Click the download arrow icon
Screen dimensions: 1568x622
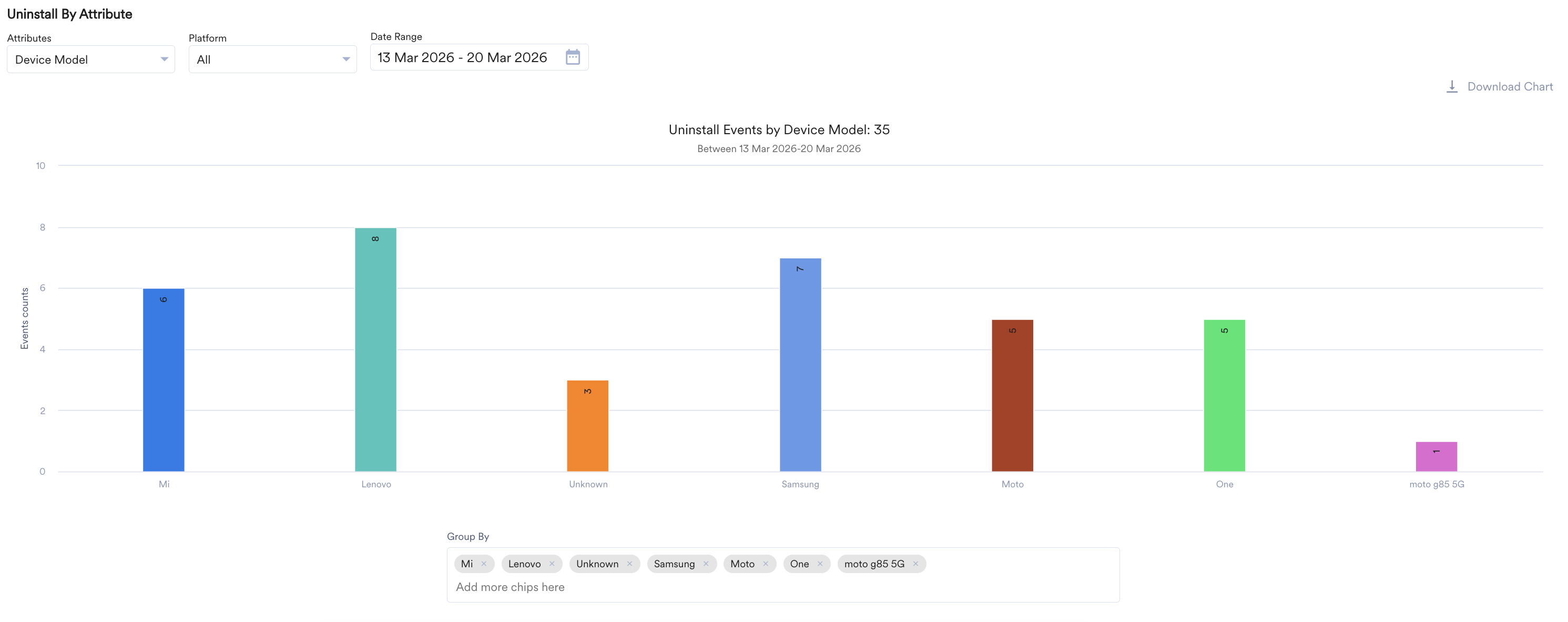click(1452, 86)
